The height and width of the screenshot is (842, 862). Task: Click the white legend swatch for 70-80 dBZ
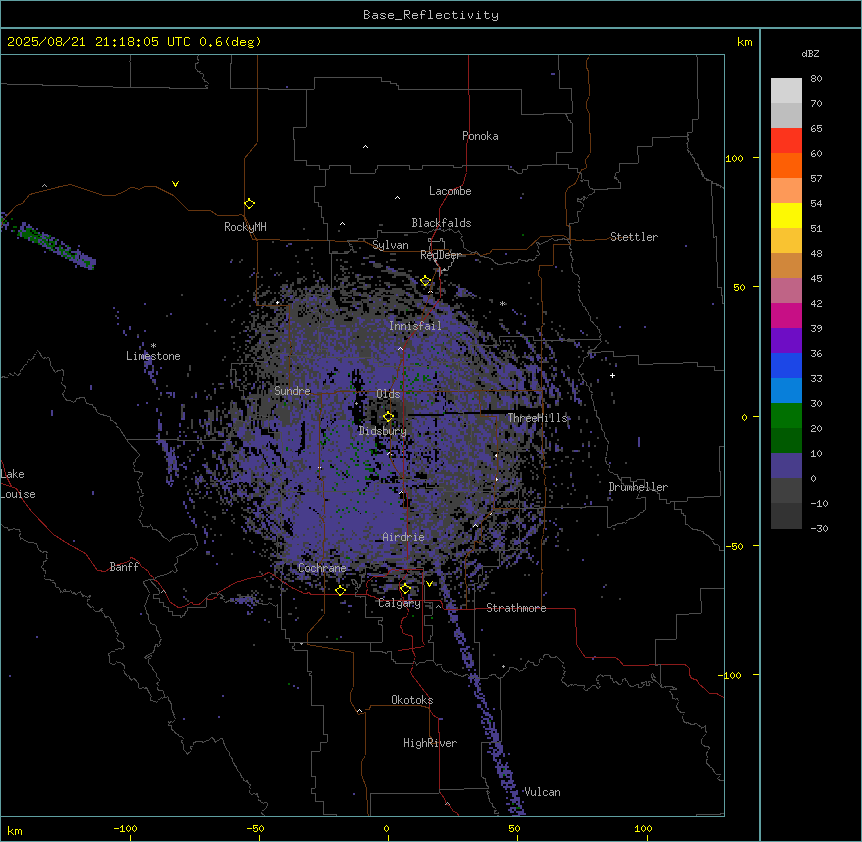[786, 91]
